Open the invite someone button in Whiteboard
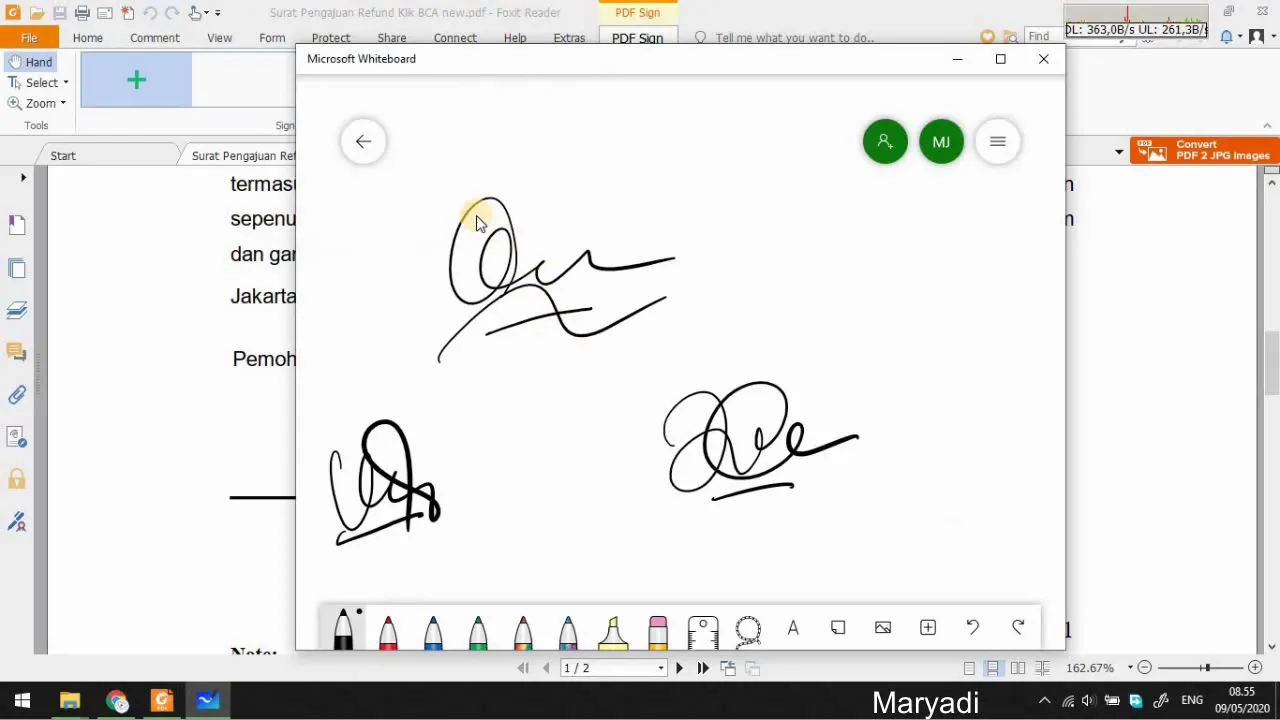Screen dimensions: 1280x720 click(x=885, y=141)
